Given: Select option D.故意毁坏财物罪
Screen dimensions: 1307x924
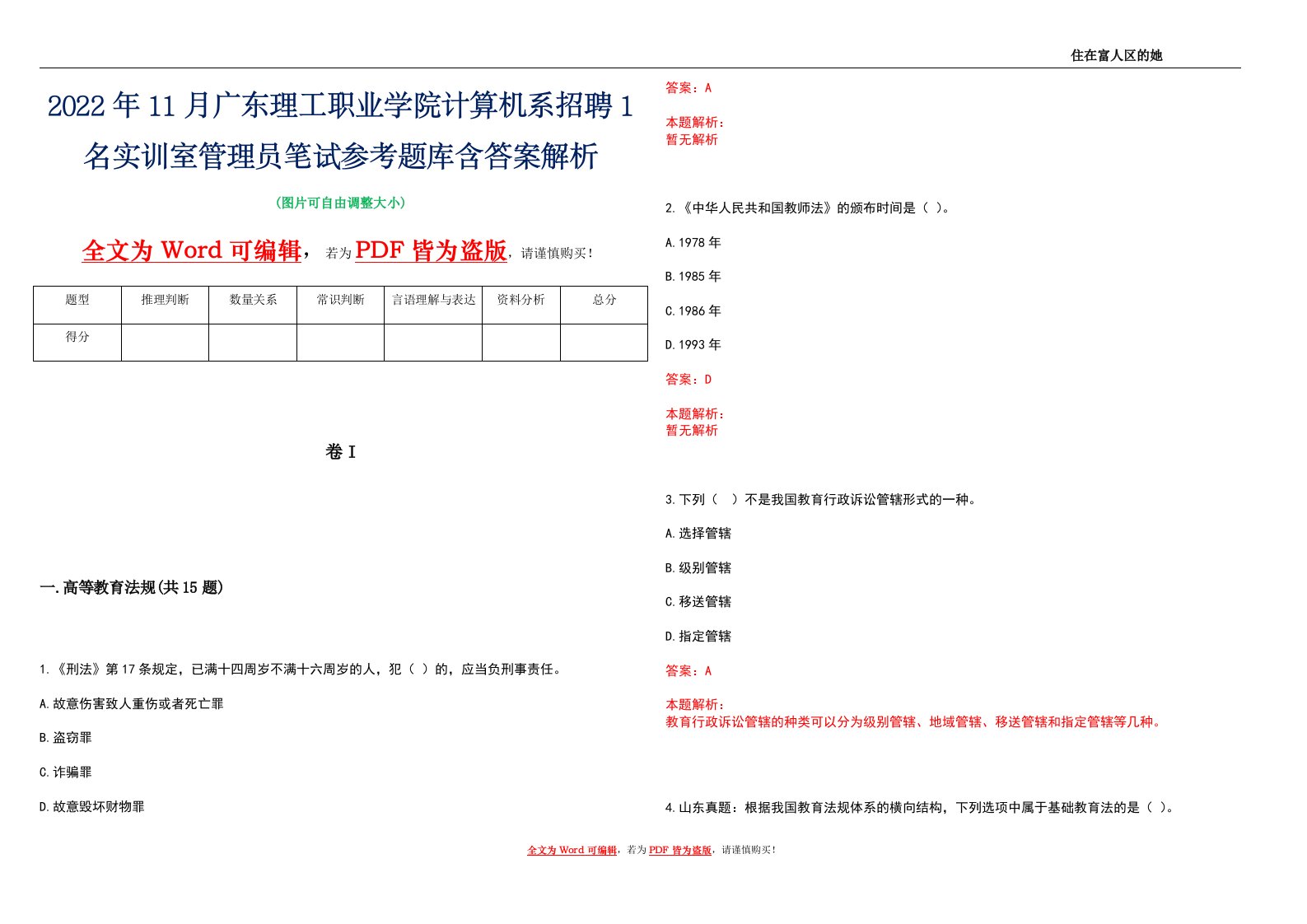Looking at the screenshot, I should click(92, 807).
